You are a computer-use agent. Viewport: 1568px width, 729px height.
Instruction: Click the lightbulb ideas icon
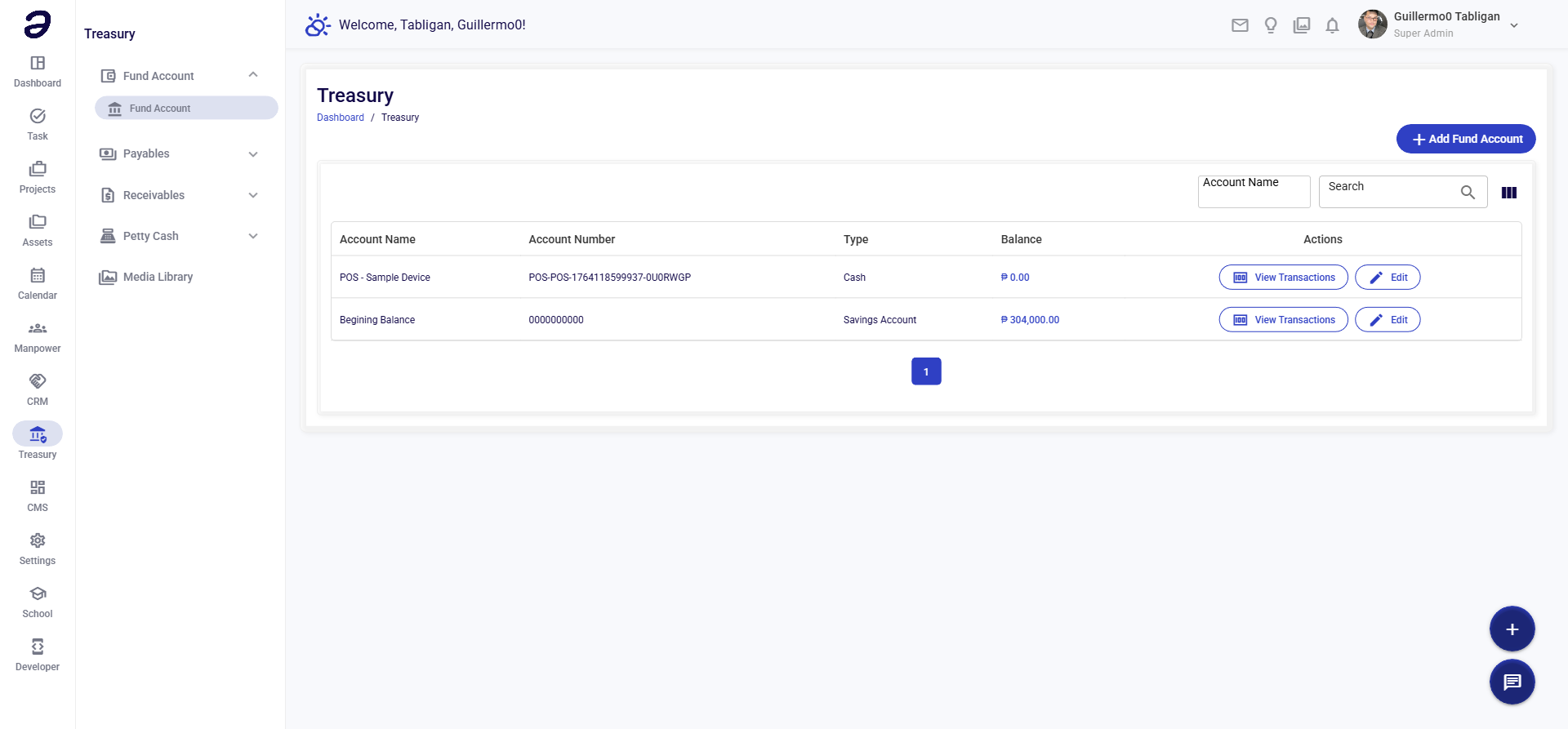1271,25
